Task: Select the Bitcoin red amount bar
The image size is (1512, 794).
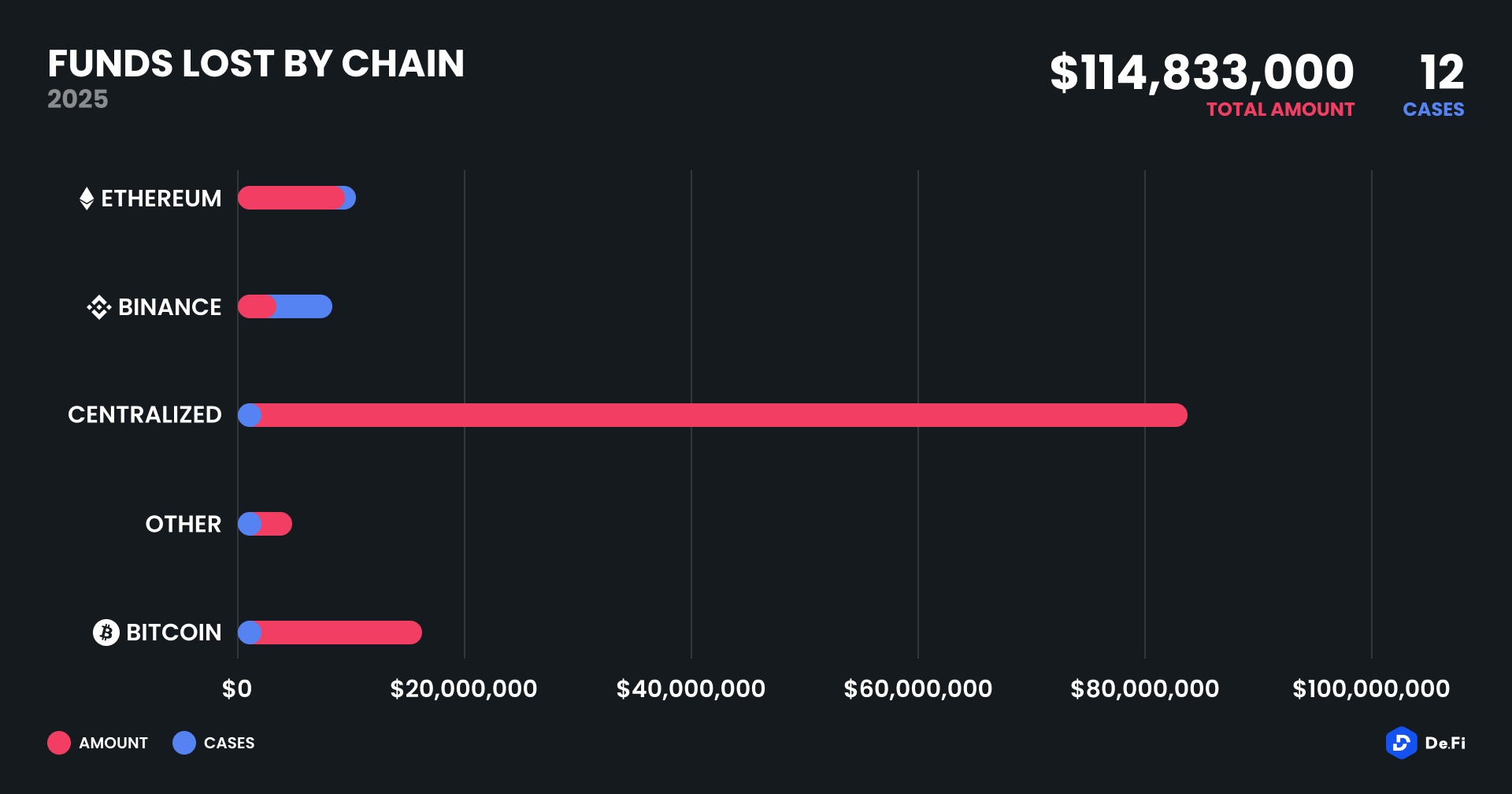Action: click(340, 633)
